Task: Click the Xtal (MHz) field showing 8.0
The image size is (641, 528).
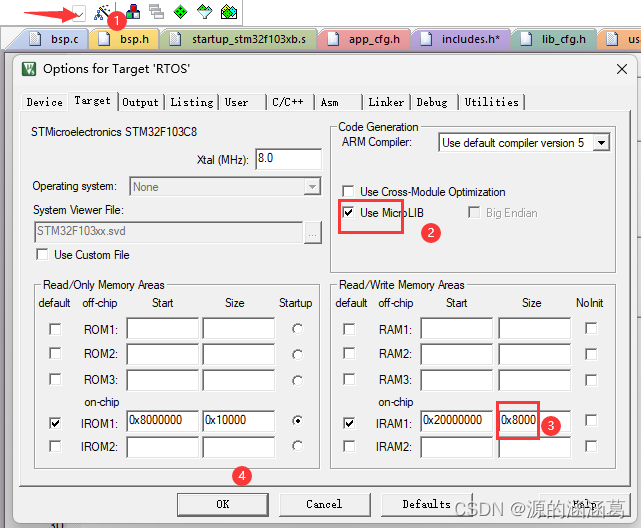Action: pyautogui.click(x=289, y=159)
